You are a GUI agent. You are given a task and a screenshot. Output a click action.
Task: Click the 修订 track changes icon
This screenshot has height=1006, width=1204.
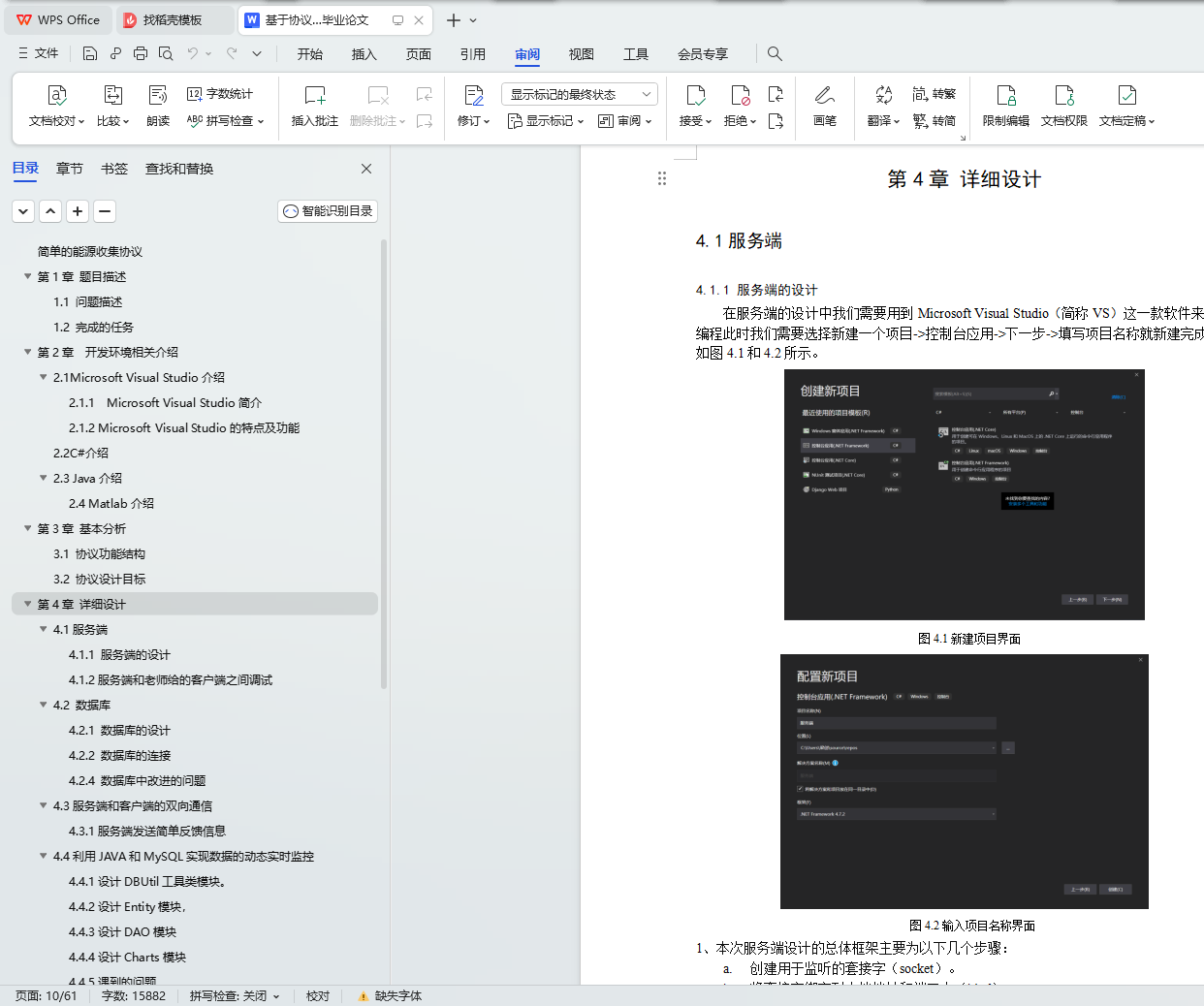point(473,95)
